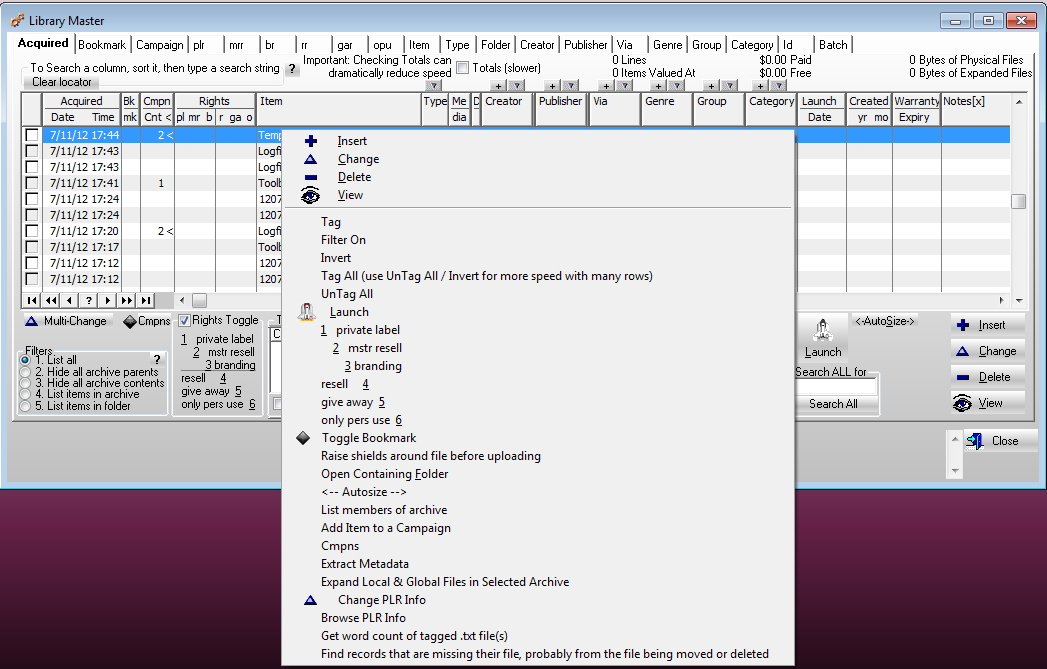Switch to the Bookmark tab
The width and height of the screenshot is (1047, 669).
[100, 44]
